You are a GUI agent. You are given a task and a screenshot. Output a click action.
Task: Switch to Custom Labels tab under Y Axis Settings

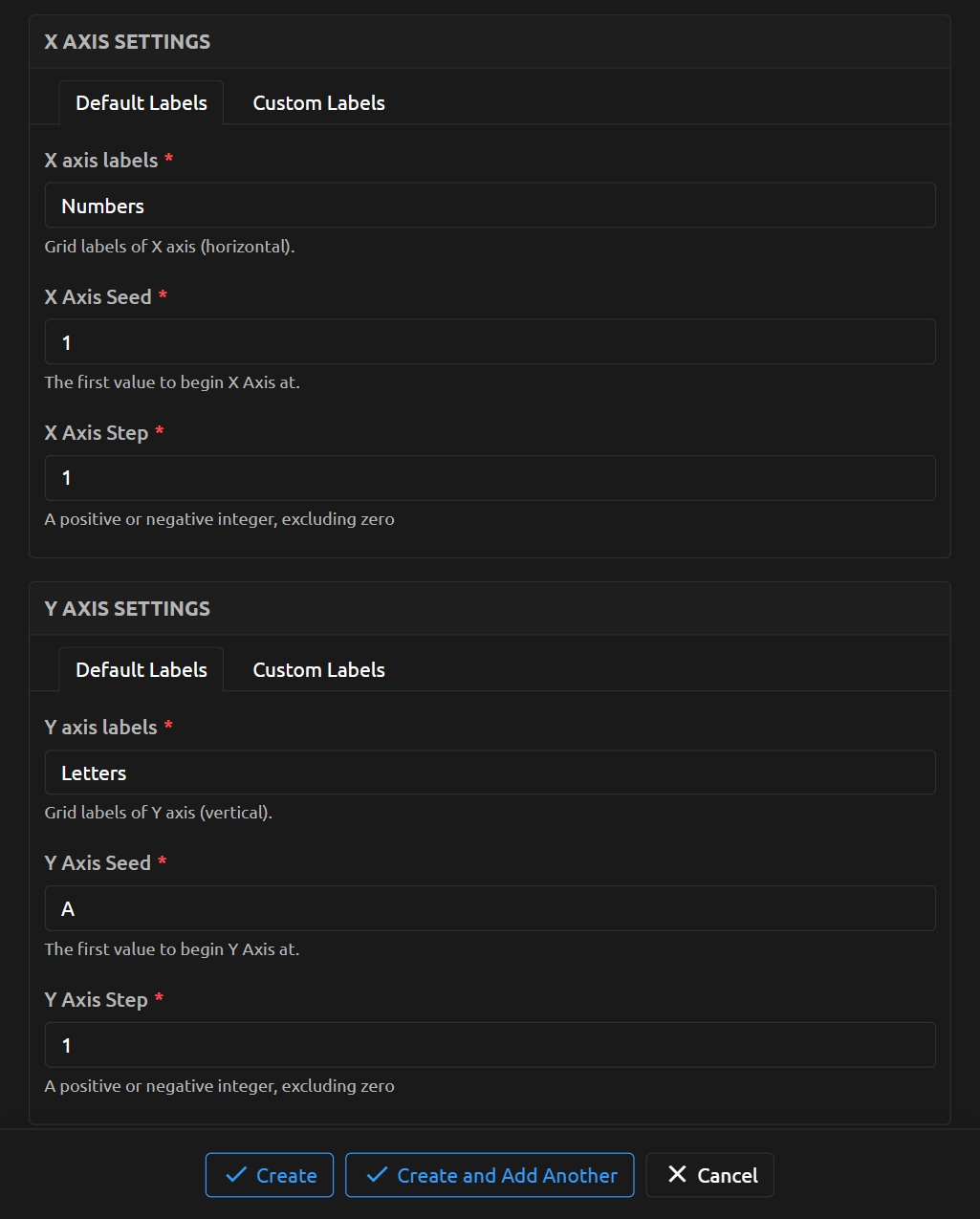click(318, 670)
